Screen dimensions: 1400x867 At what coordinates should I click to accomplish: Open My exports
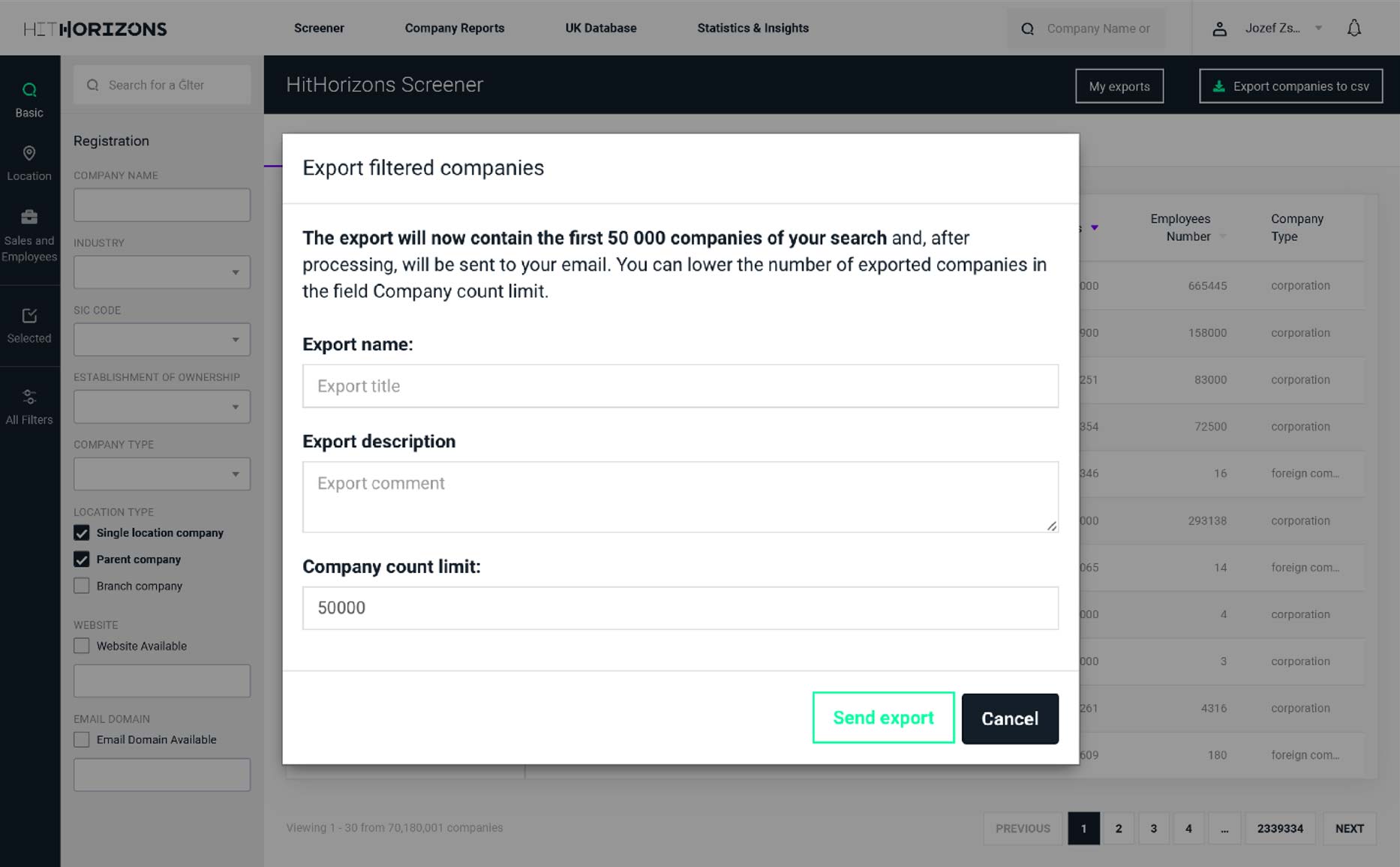coord(1119,86)
